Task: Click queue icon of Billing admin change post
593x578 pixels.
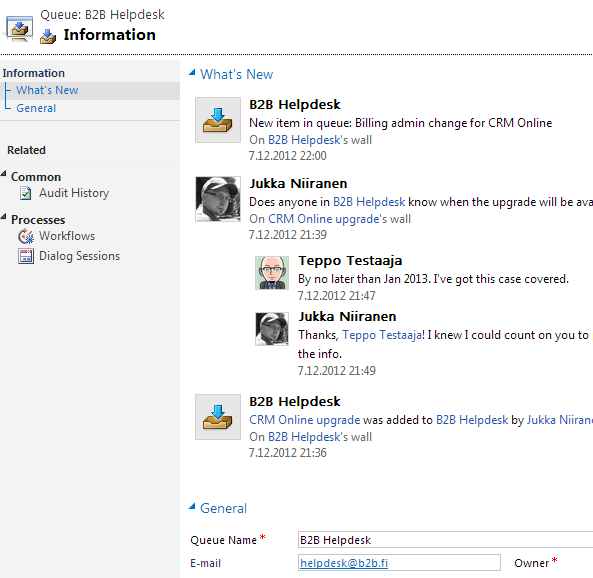Action: pyautogui.click(x=218, y=120)
